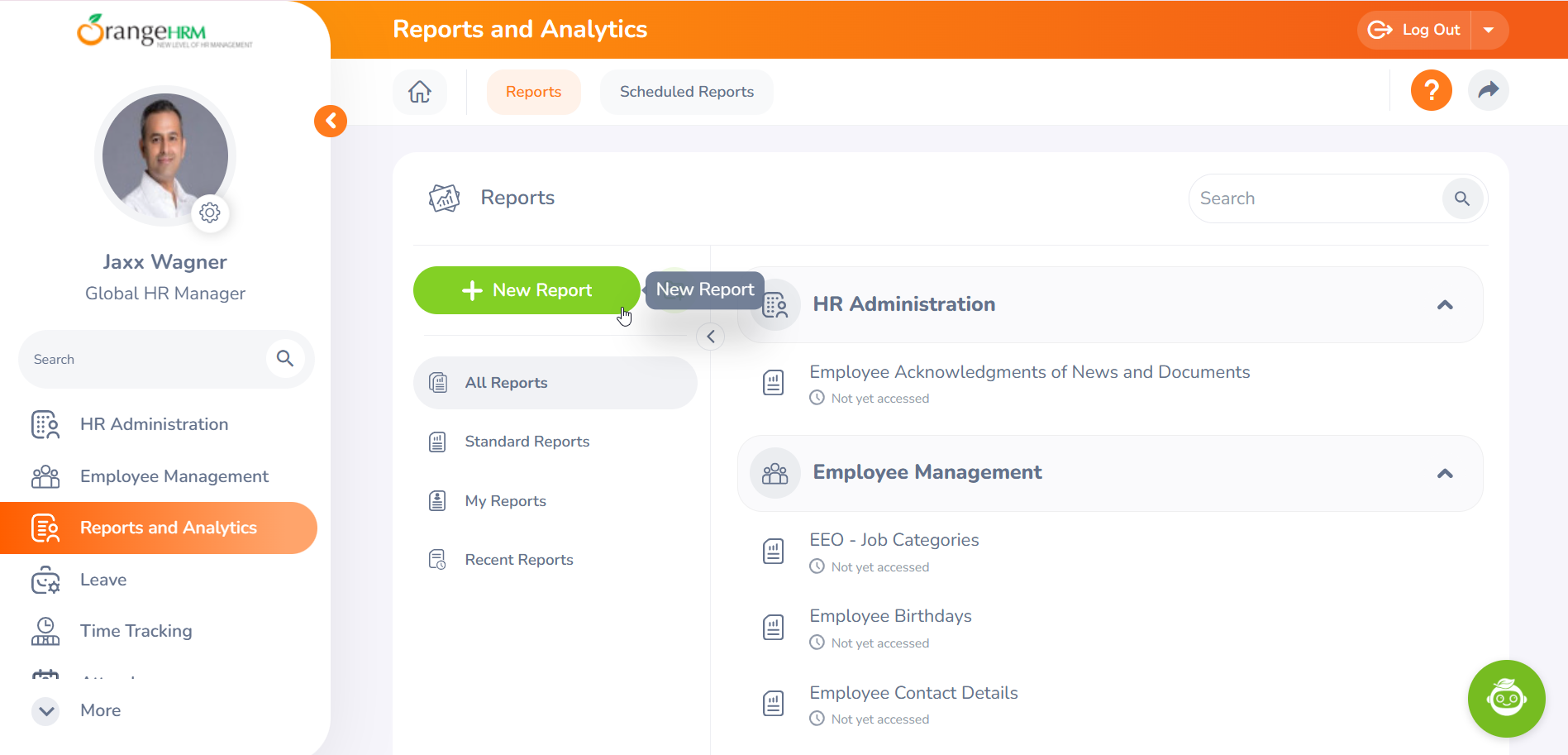Open the Employee Birthdays report

tap(890, 616)
